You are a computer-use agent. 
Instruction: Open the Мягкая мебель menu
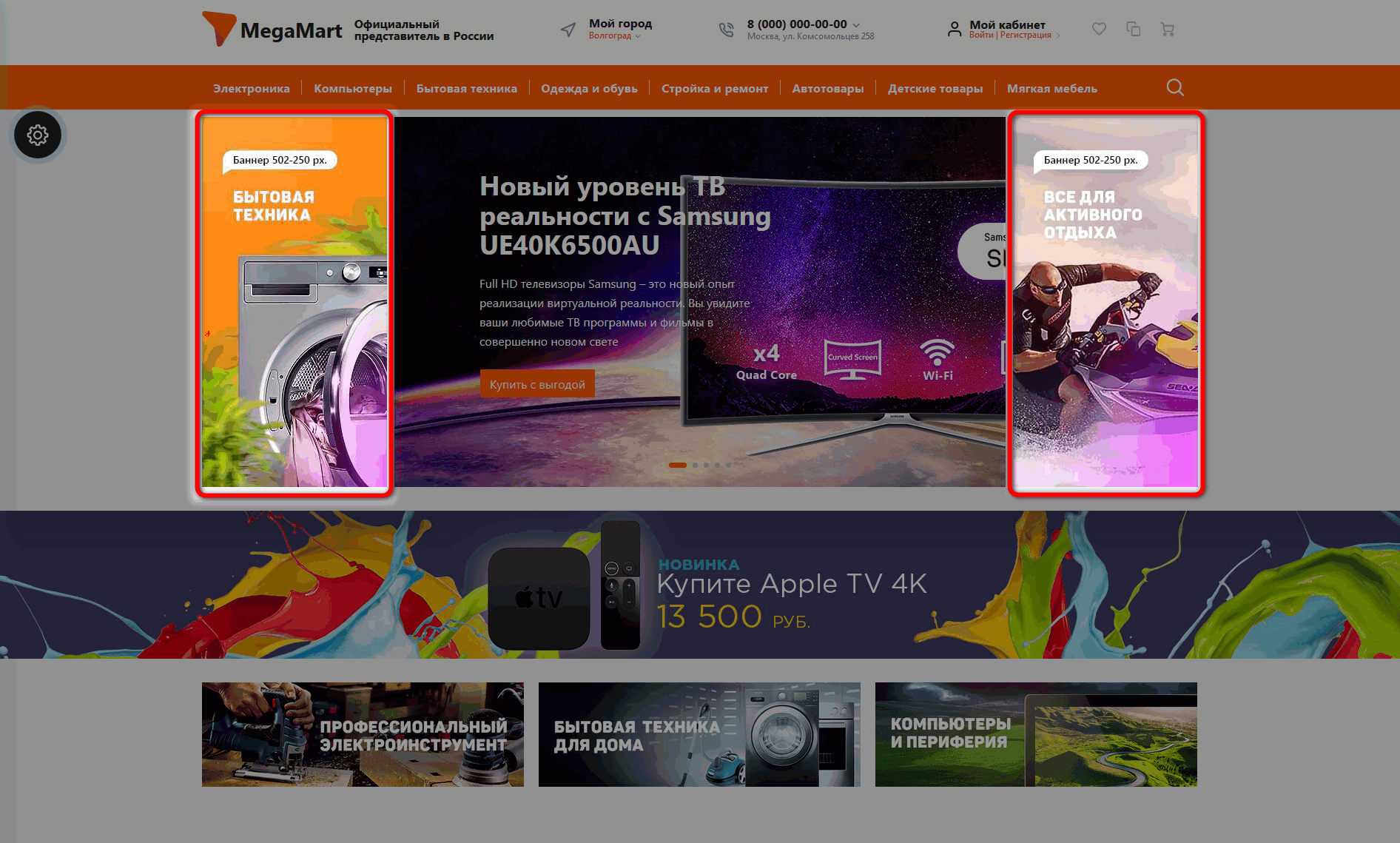coord(1052,88)
